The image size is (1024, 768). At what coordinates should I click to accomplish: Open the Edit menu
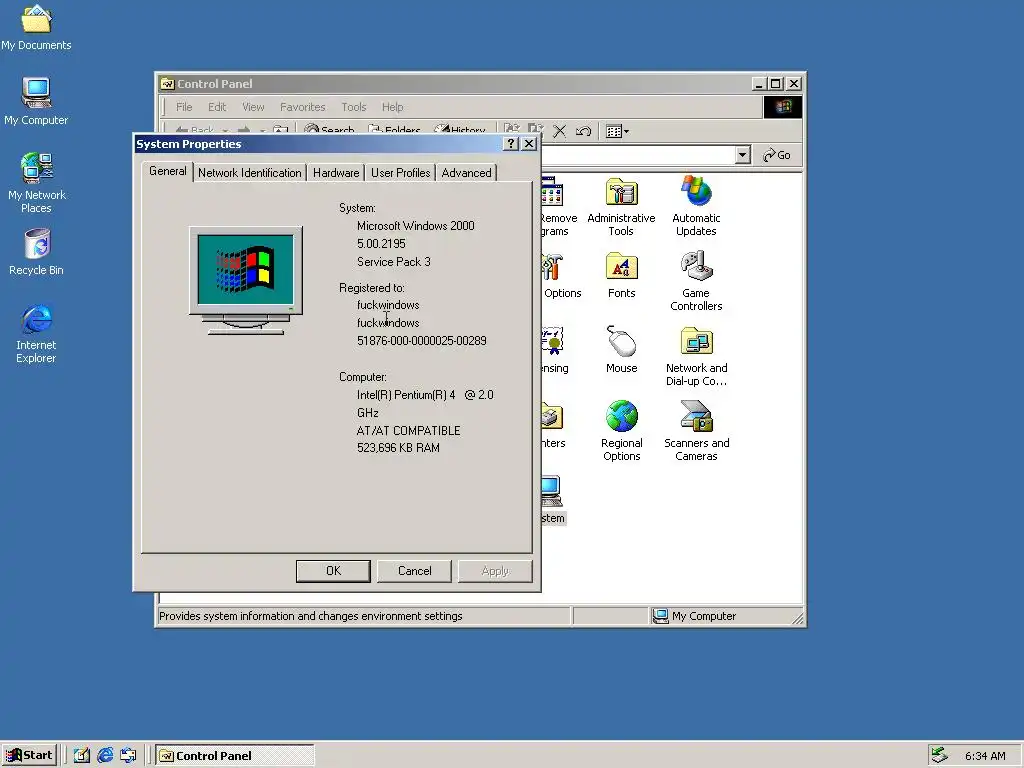coord(217,107)
